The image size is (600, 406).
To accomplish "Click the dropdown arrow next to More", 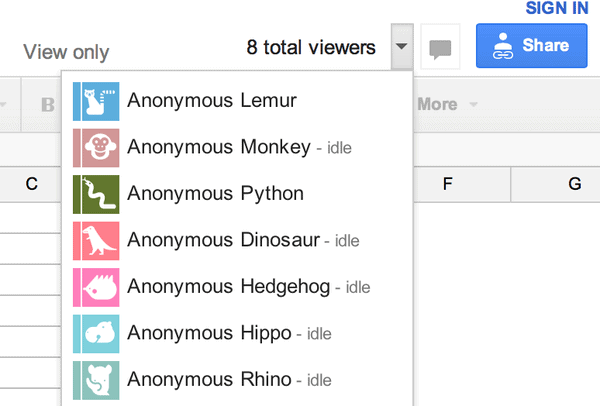I will click(473, 104).
